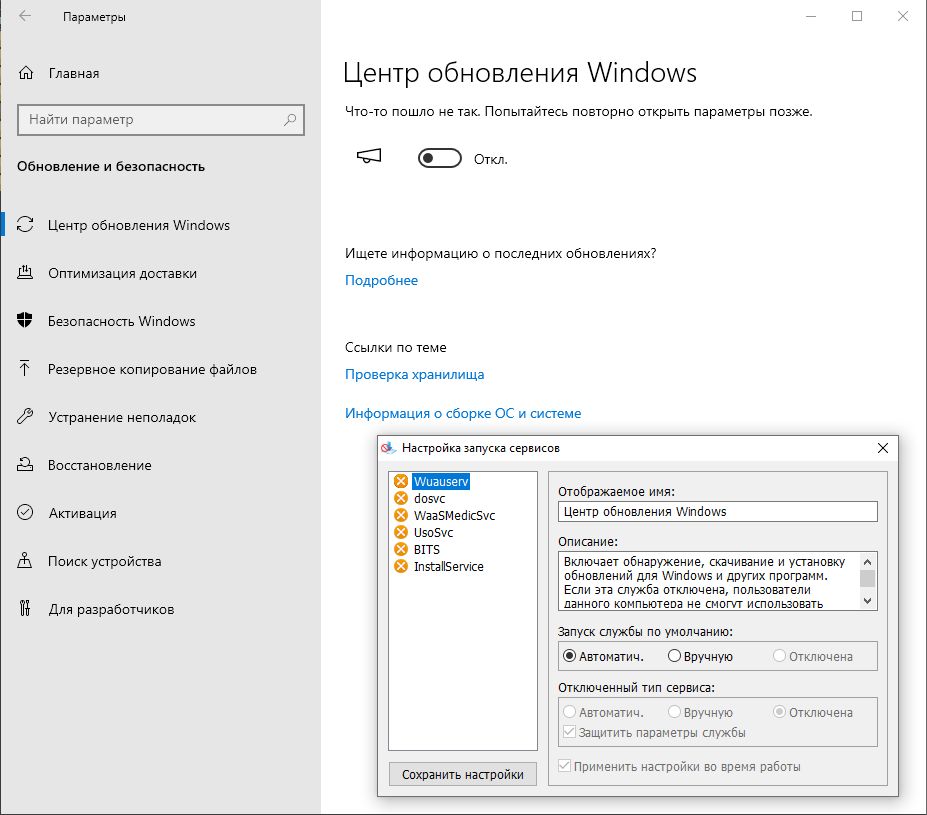This screenshot has width=927, height=815.
Task: Click the tools icon for Для разработчиков
Action: coord(25,608)
